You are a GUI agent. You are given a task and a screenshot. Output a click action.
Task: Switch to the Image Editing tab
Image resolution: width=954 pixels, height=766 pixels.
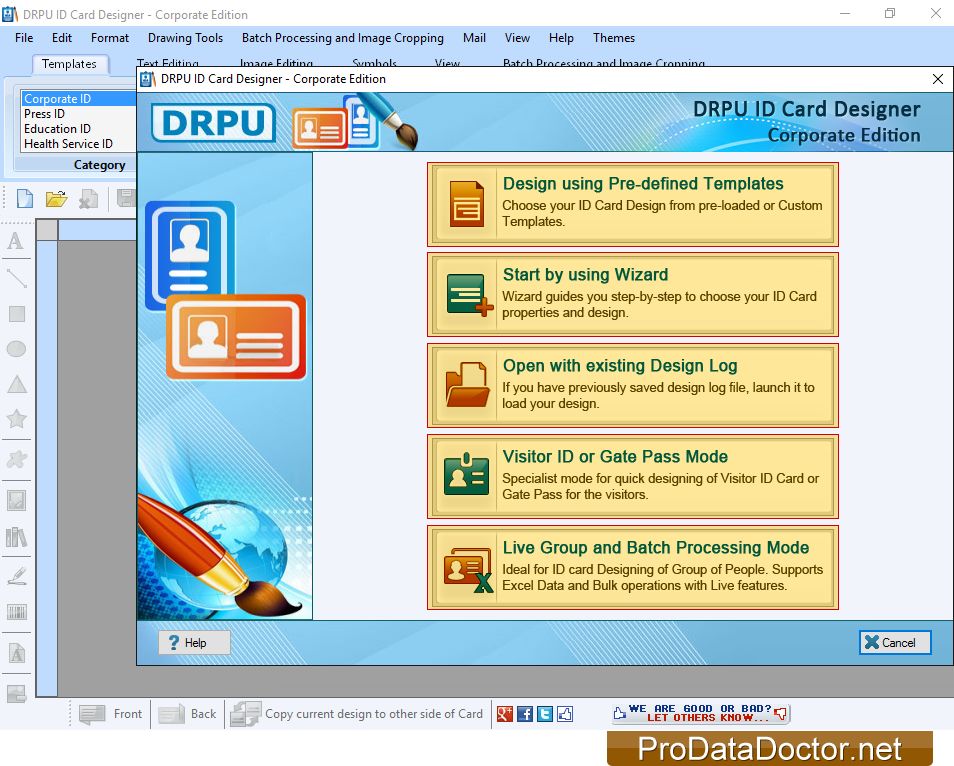(276, 63)
